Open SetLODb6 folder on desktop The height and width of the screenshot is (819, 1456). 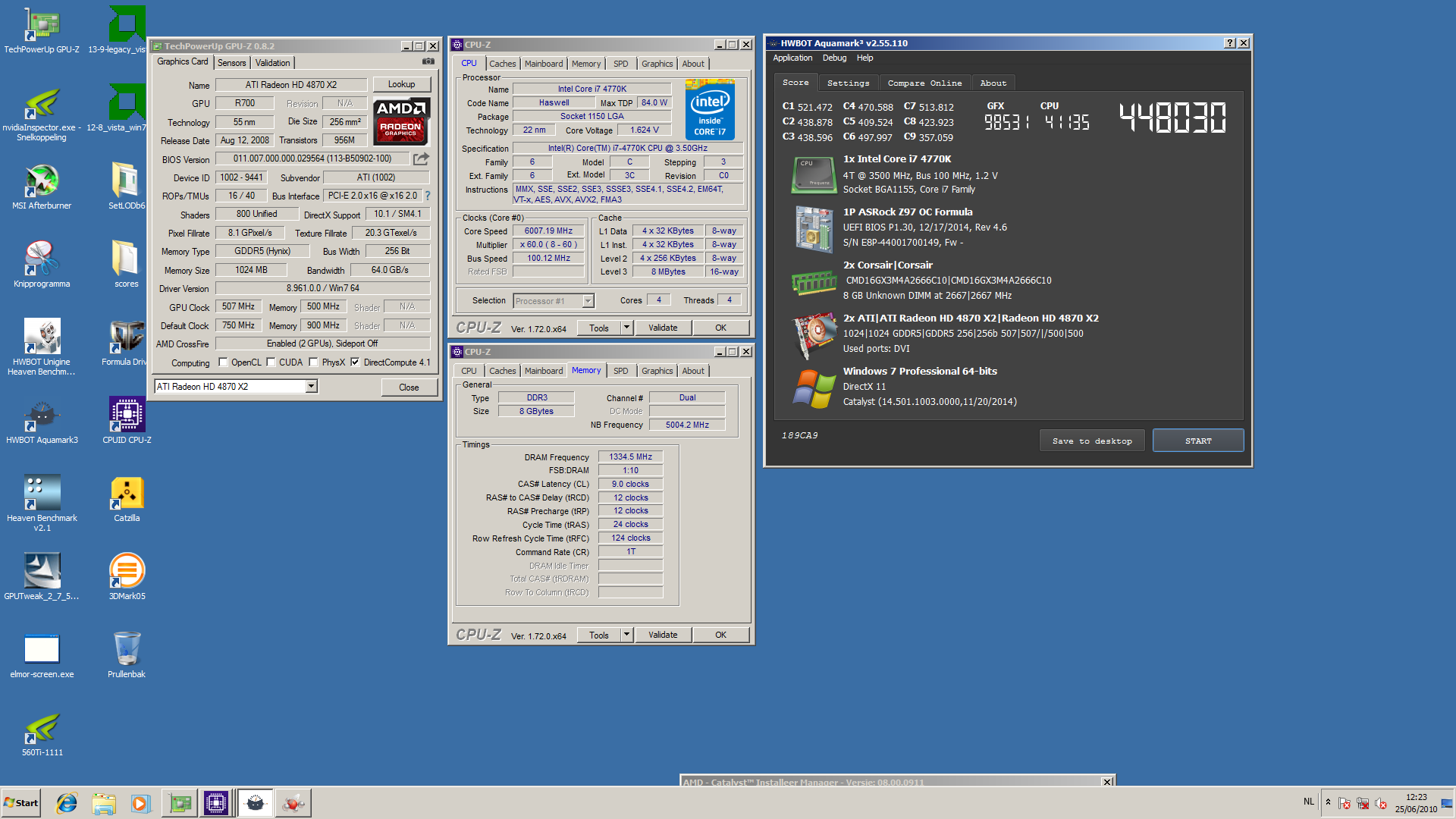point(126,187)
